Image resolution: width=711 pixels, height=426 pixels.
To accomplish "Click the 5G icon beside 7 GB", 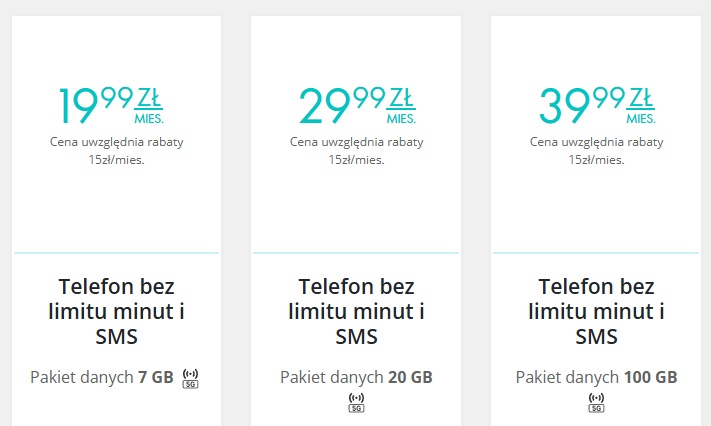I will (190, 378).
